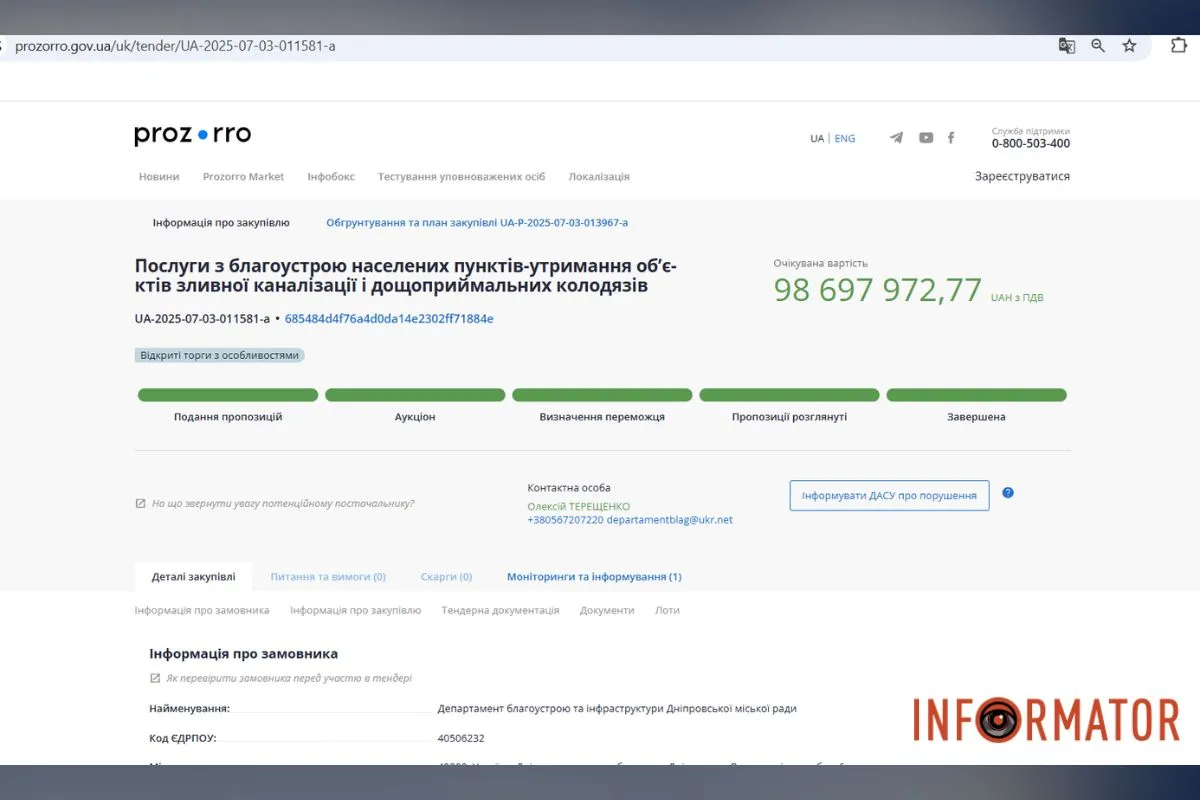The width and height of the screenshot is (1200, 800).
Task: Open 'На що звернути увагу потенційному постачальнику?' hint
Action: point(283,504)
